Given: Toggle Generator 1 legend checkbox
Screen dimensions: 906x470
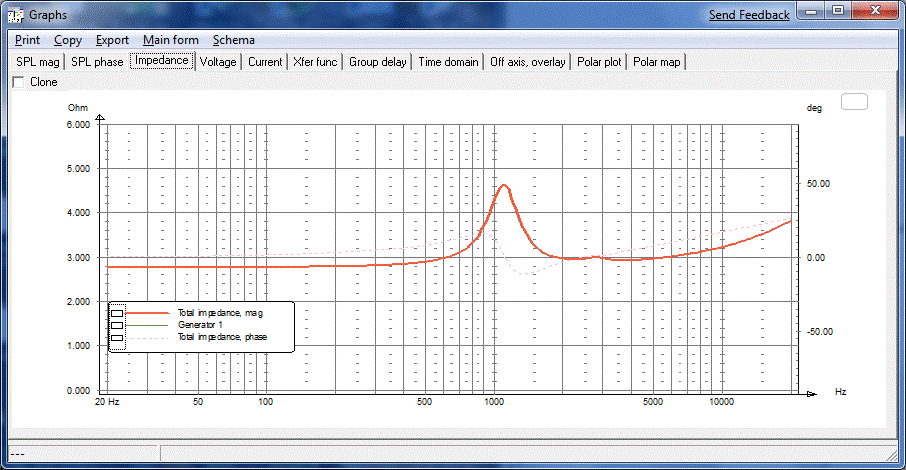Looking at the screenshot, I should tap(117, 325).
